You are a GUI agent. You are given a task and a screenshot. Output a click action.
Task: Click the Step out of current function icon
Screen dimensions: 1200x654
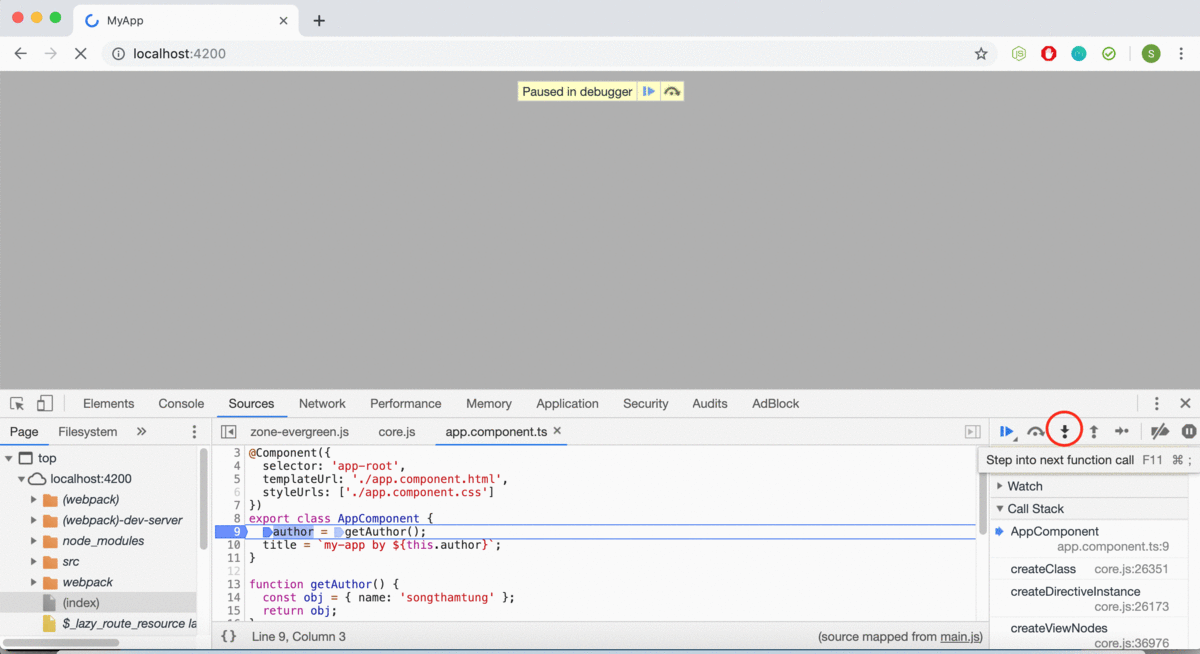pos(1094,431)
